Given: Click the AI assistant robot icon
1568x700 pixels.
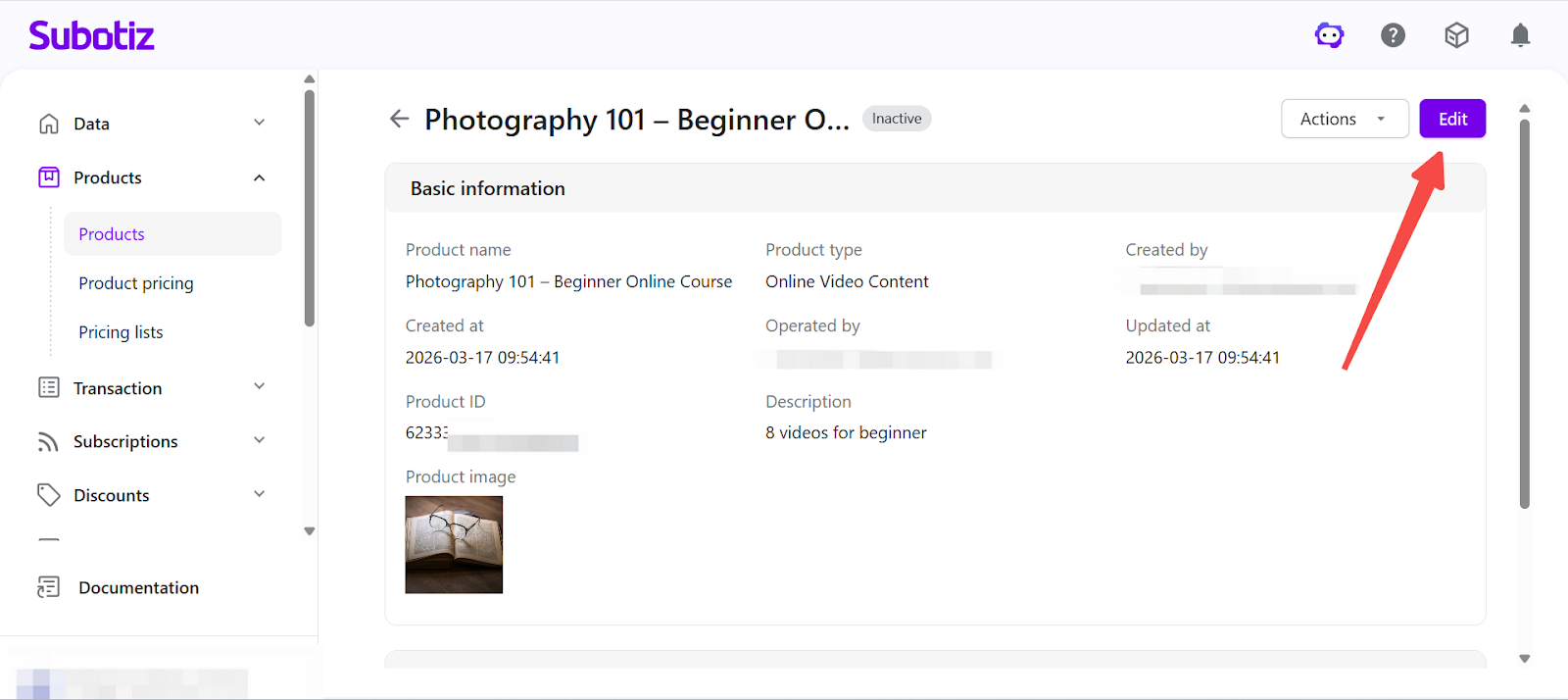Looking at the screenshot, I should tap(1329, 36).
